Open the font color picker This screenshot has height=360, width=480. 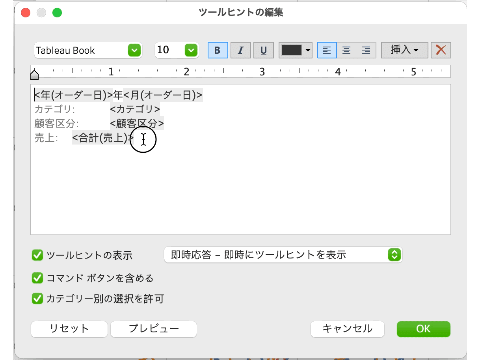(296, 50)
